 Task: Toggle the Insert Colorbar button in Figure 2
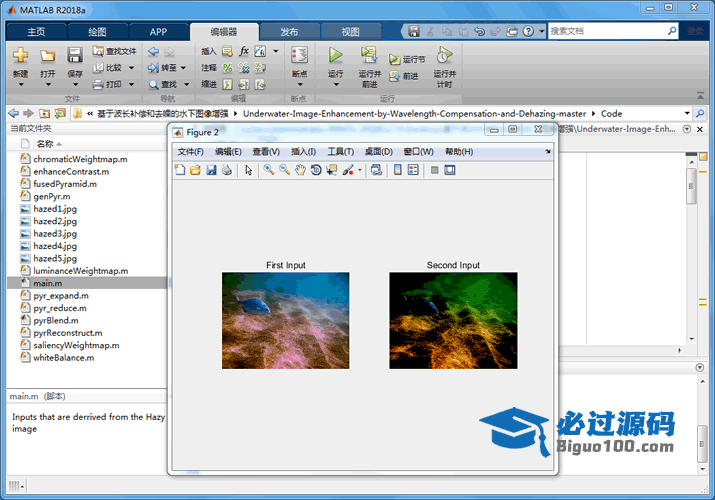click(x=397, y=170)
